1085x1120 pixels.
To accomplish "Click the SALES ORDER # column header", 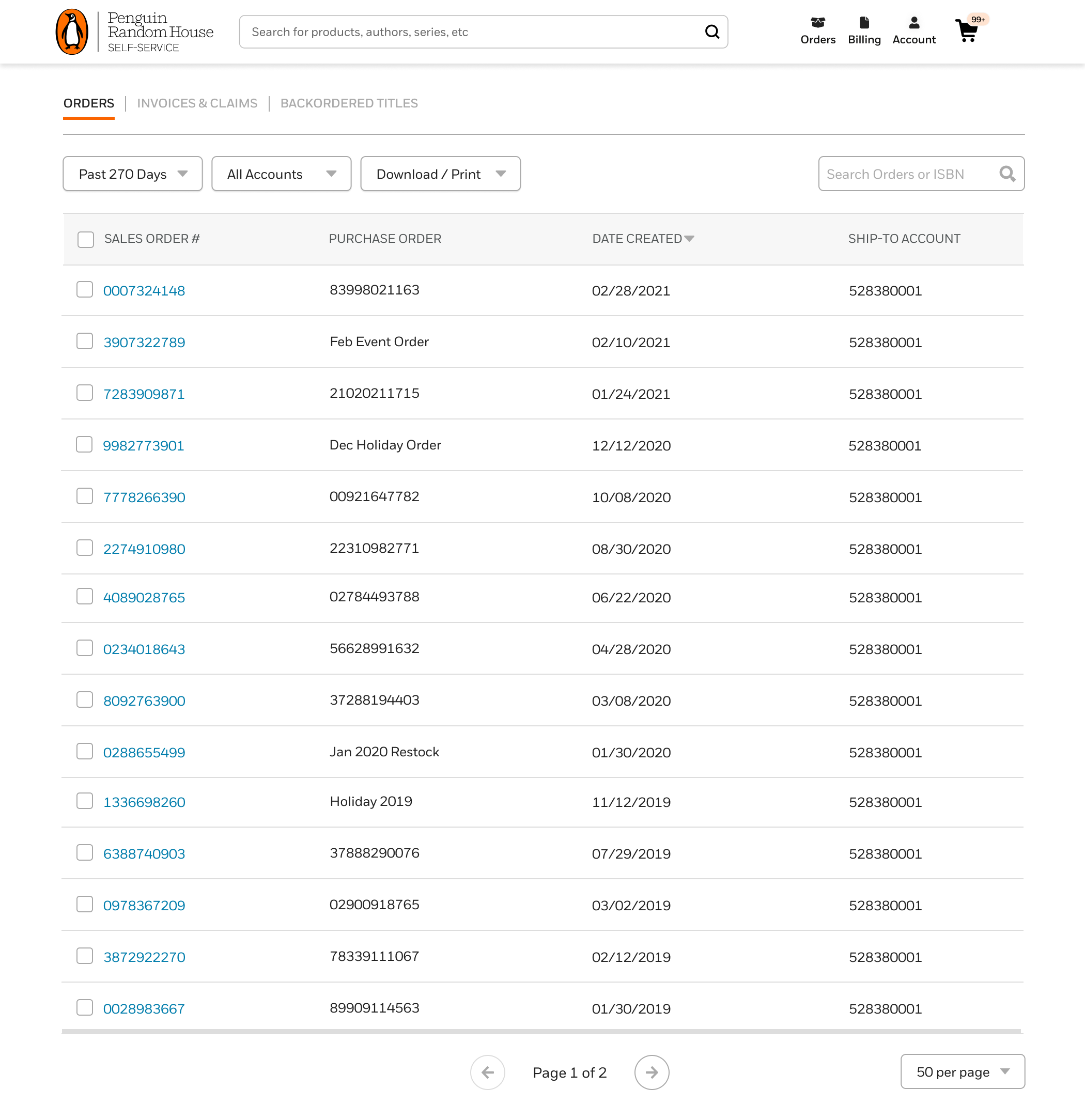I will (x=152, y=239).
